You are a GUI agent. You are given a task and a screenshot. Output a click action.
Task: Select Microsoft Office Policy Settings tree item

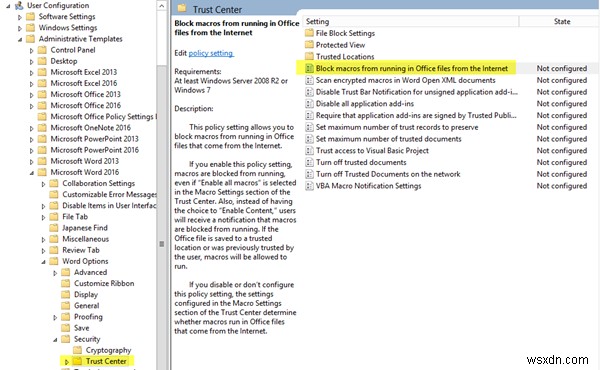tap(103, 116)
